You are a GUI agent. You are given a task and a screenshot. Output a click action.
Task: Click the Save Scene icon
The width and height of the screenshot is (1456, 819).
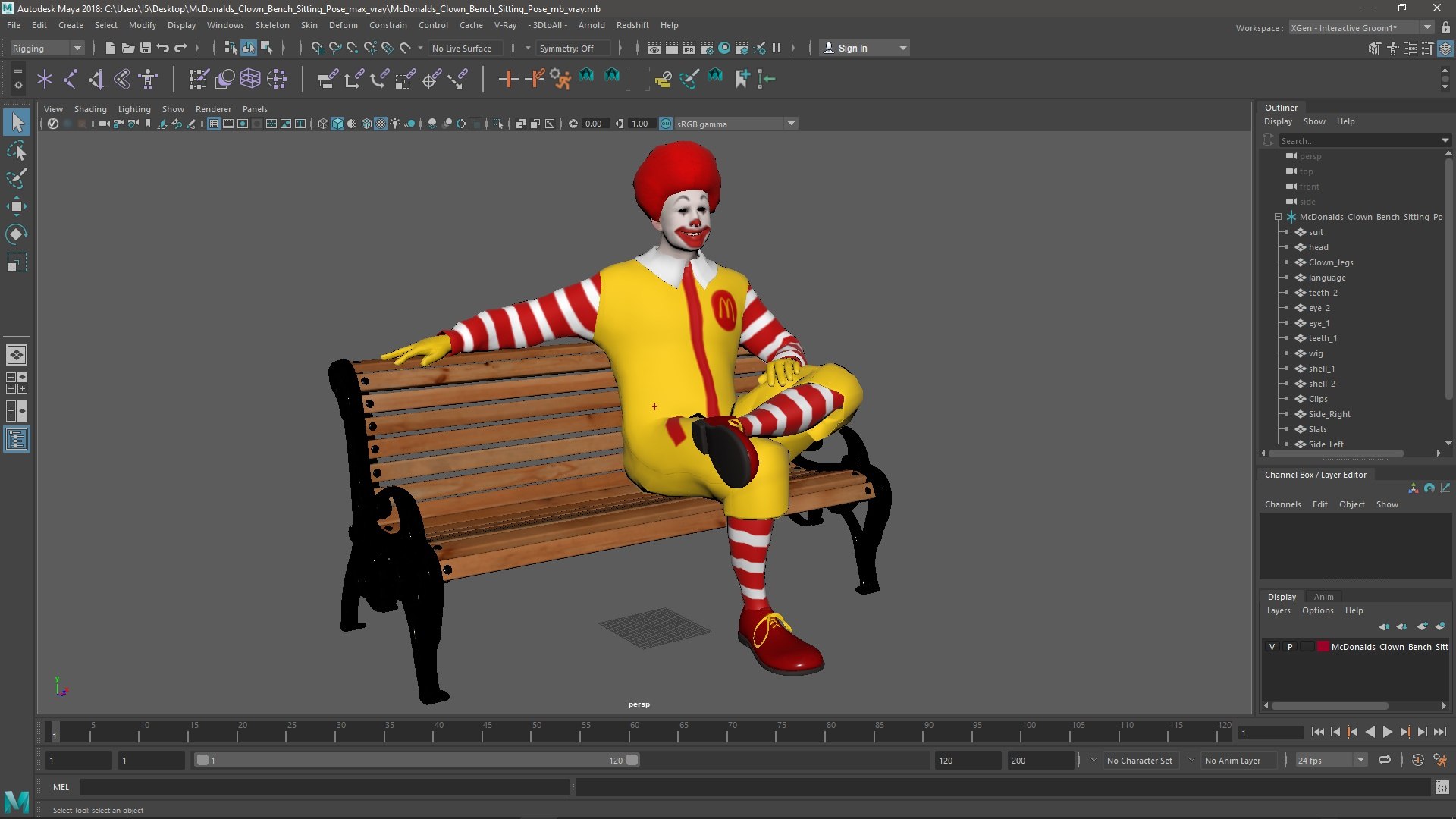pyautogui.click(x=146, y=48)
